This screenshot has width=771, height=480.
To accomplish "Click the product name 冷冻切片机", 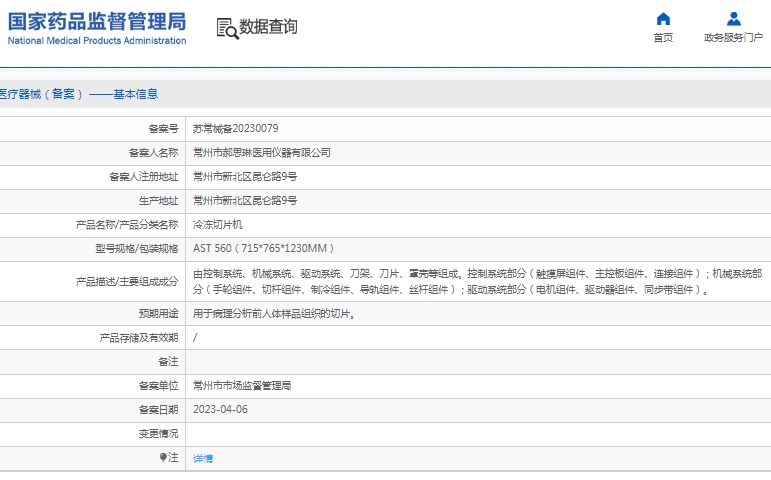I will (218, 225).
